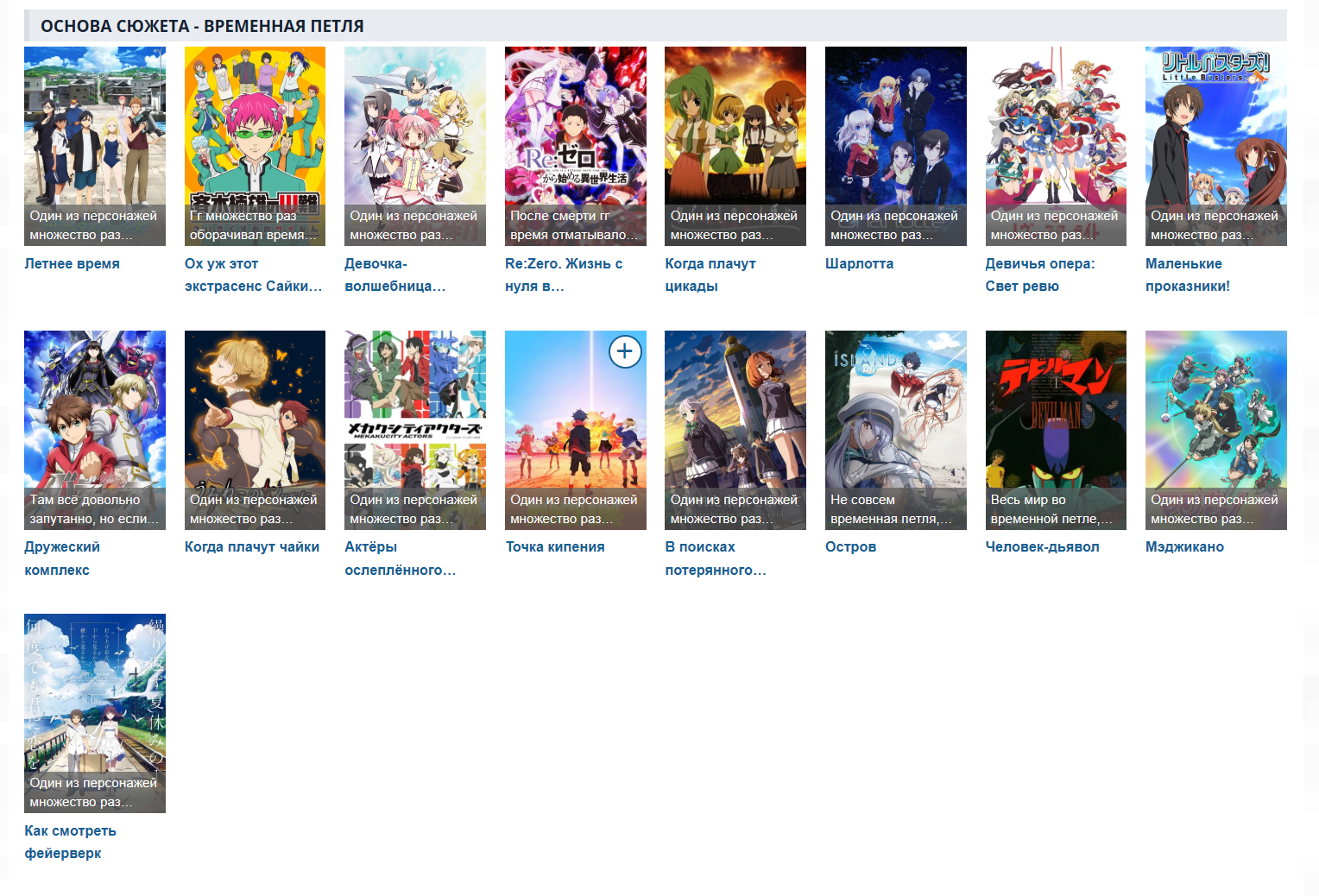Open the Остров title link

pos(850,546)
